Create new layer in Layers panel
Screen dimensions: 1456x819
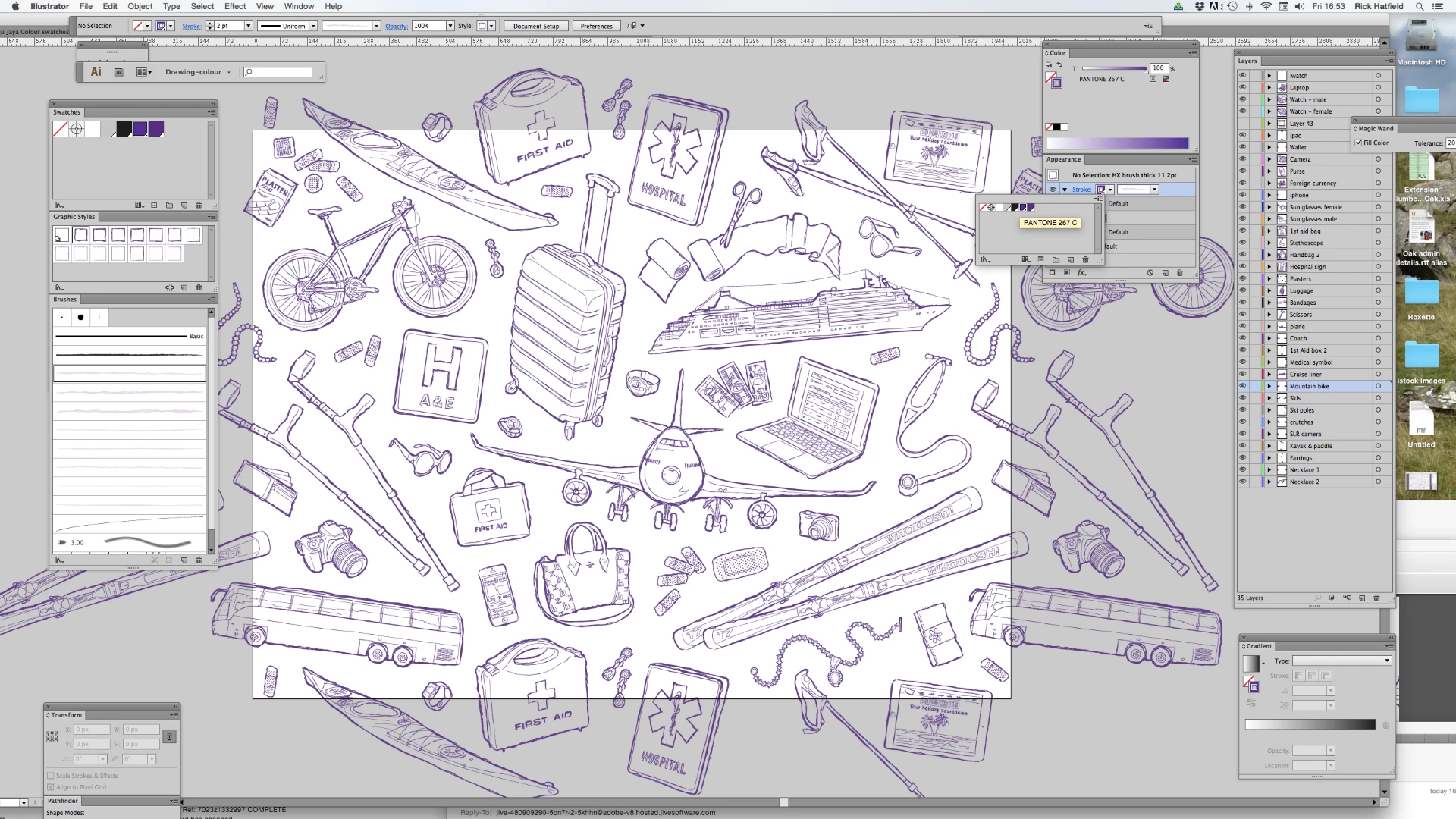click(x=1362, y=598)
